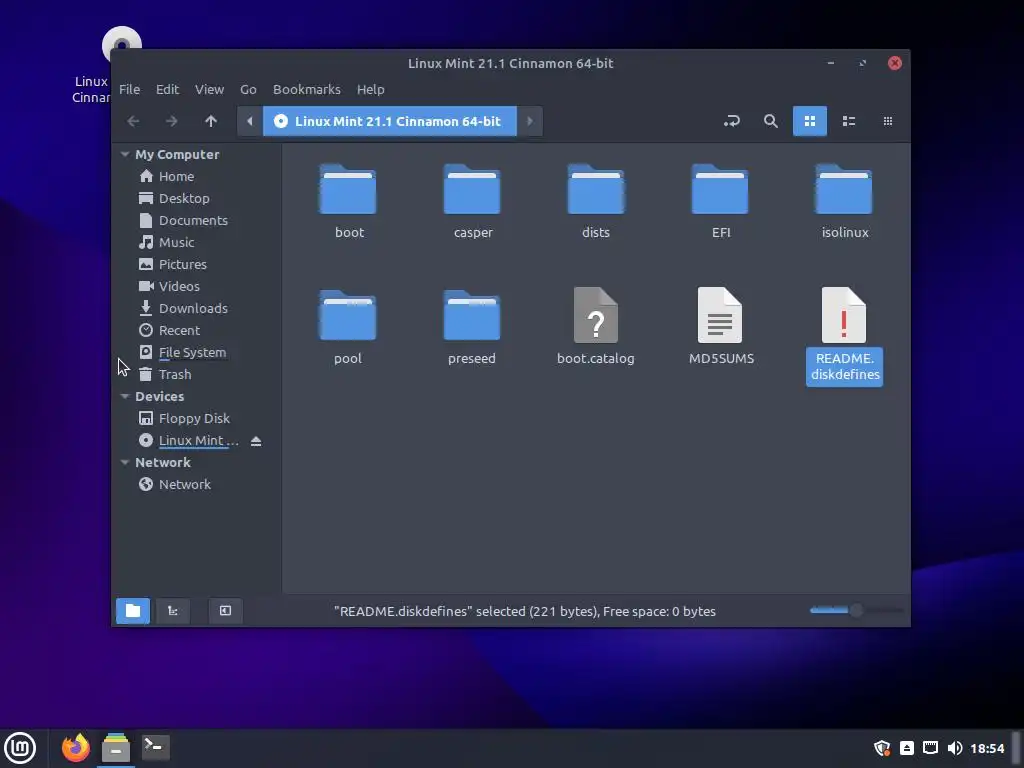
Task: Launch Terminal from the panel
Action: (x=156, y=748)
